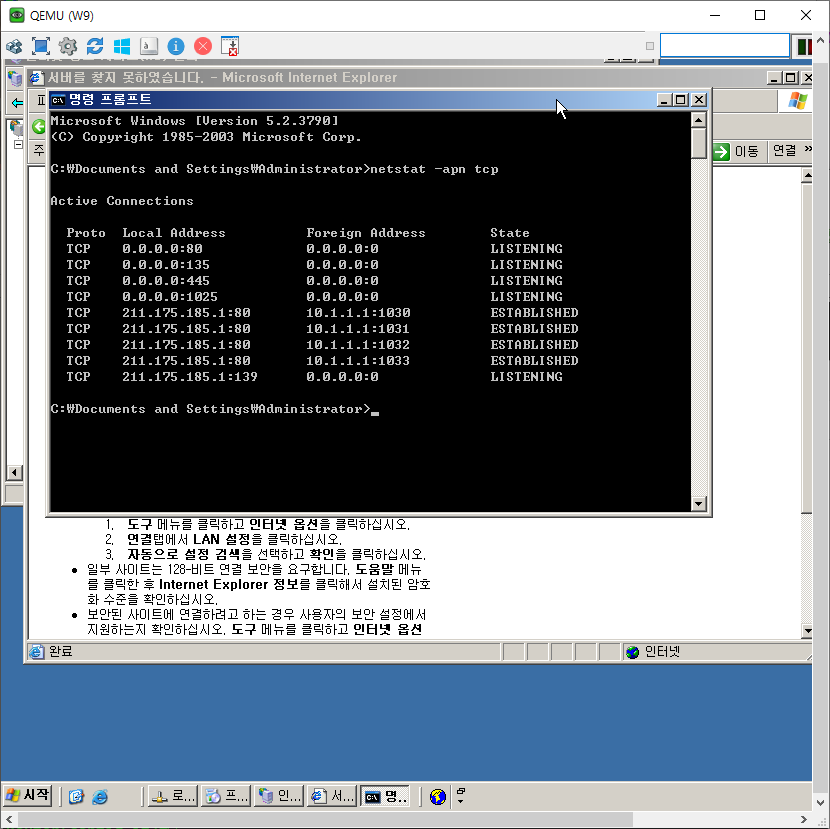Screen dimensions: 830x829
Task: Switch to the 인... taskbar button
Action: click(279, 796)
